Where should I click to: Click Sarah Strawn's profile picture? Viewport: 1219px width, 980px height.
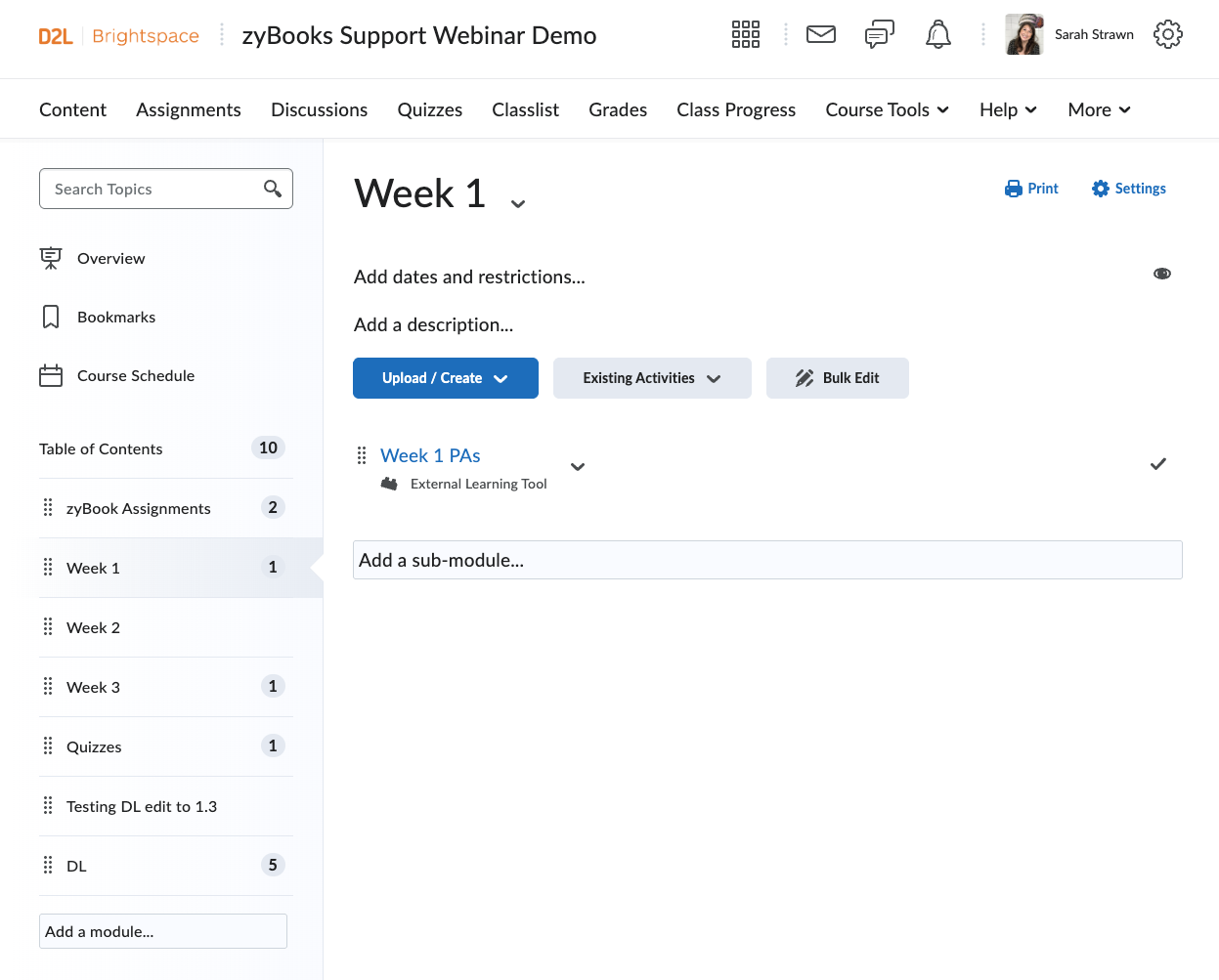point(1024,34)
